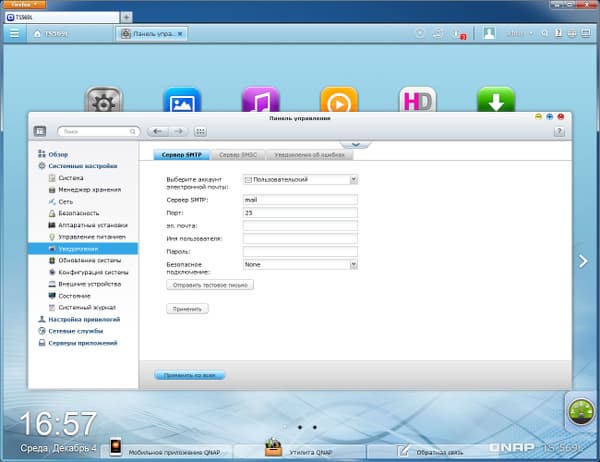Click the search magnifier in QTS top bar
This screenshot has height=462, width=600.
click(544, 34)
